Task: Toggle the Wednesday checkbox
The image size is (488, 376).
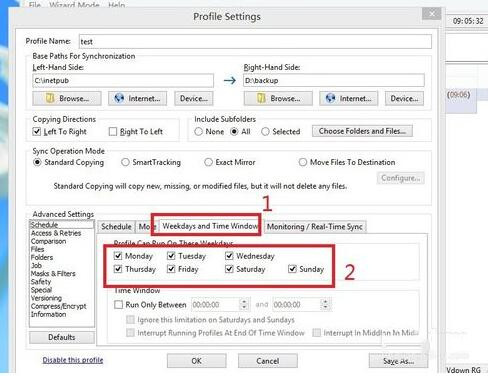Action: (229, 256)
